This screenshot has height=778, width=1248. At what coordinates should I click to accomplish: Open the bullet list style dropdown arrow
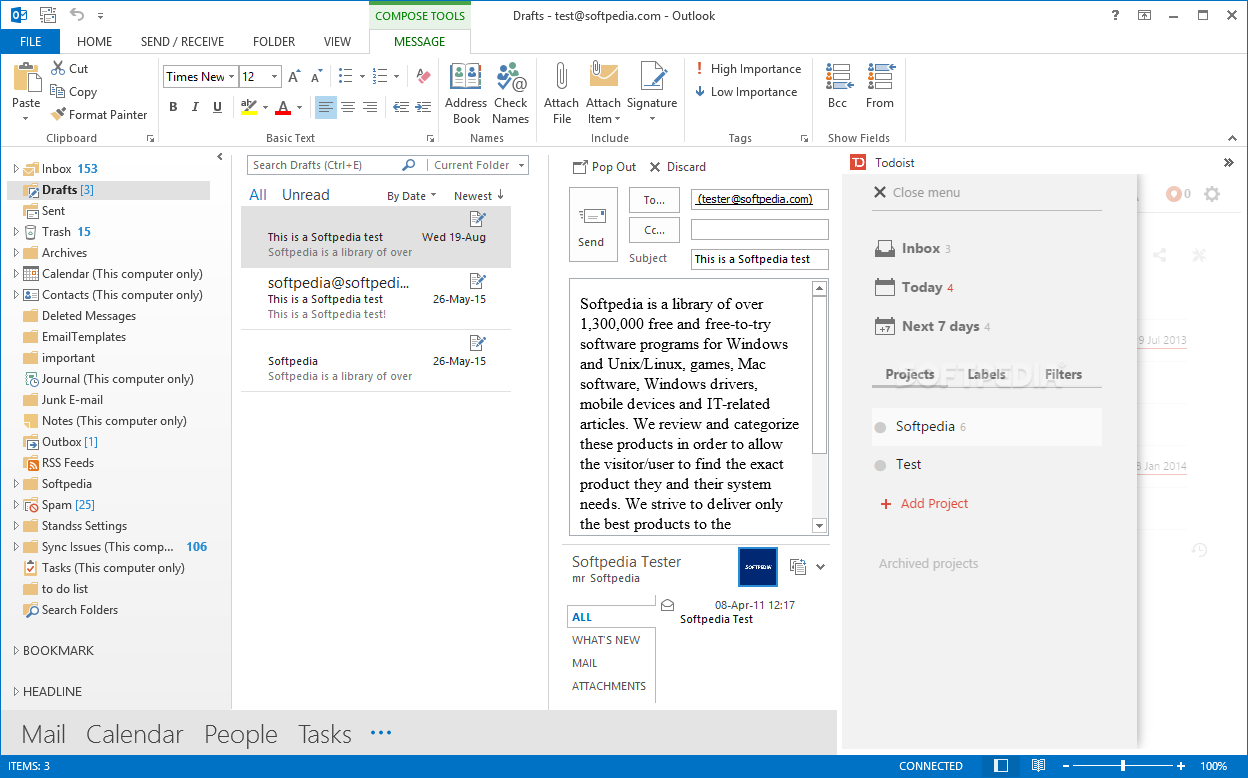pyautogui.click(x=362, y=77)
